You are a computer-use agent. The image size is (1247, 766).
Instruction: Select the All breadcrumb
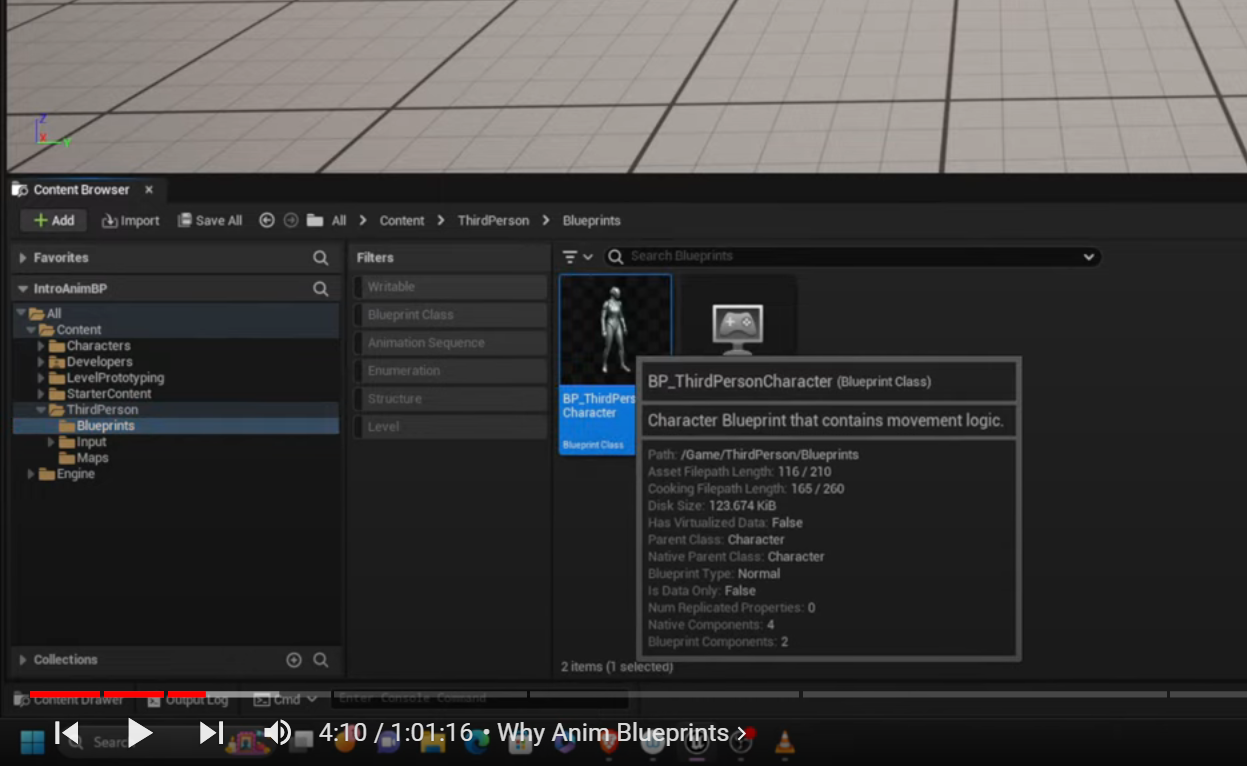339,221
